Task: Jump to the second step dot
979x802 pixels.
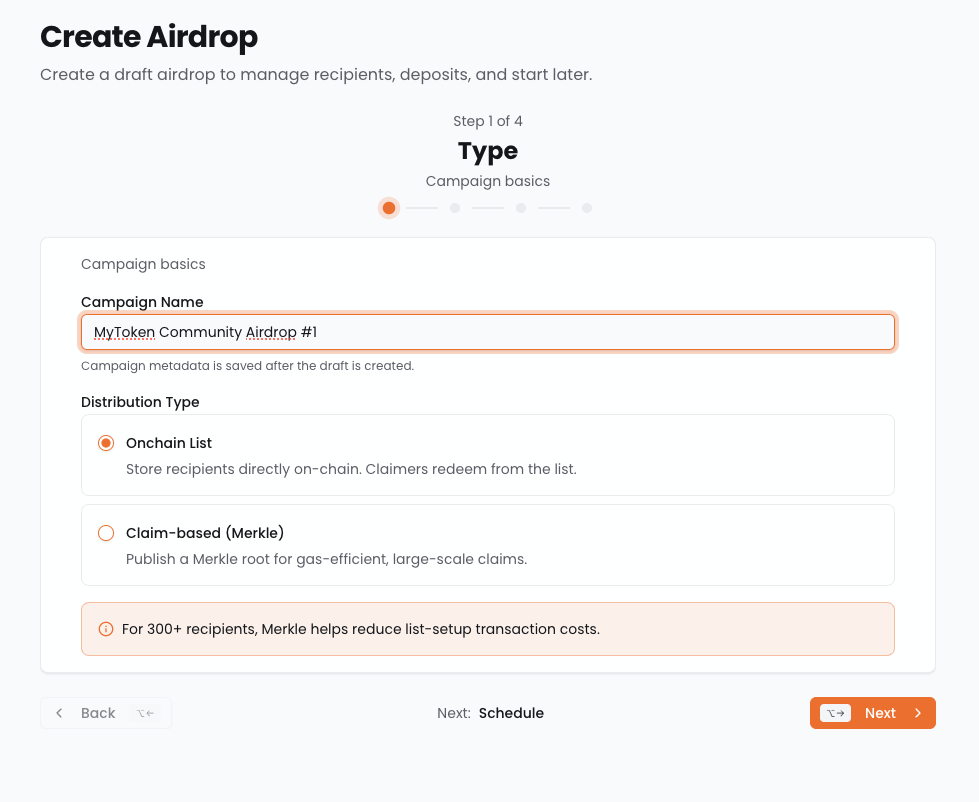Action: pyautogui.click(x=455, y=208)
